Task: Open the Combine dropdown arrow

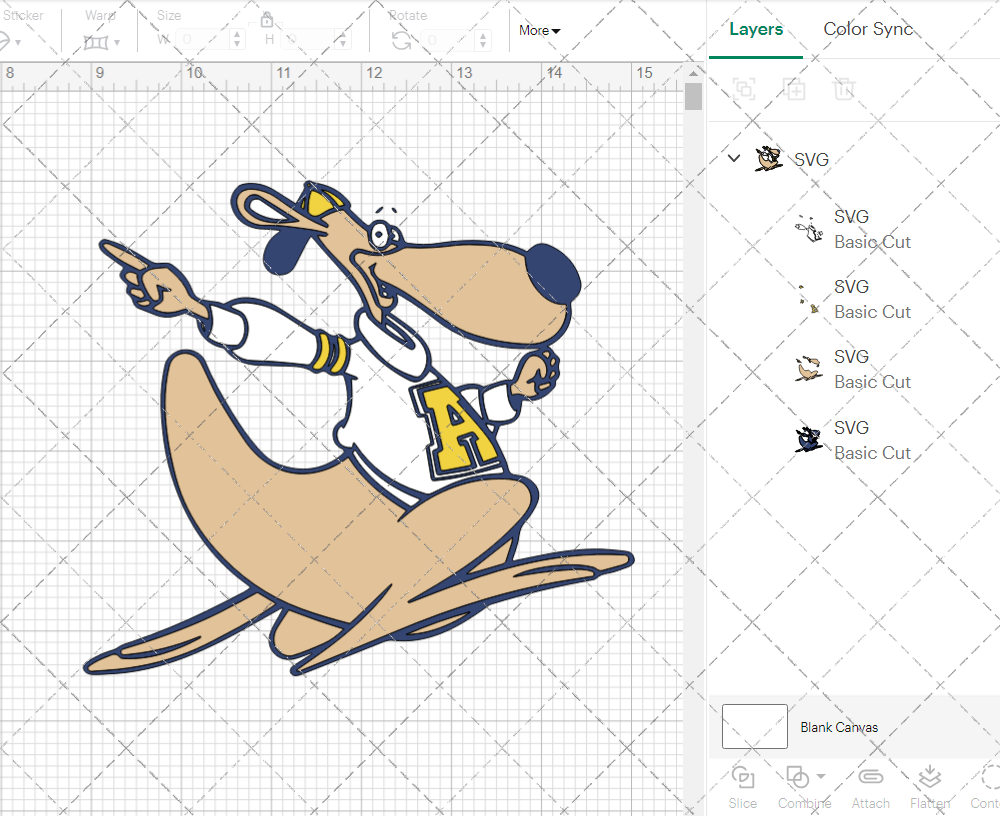Action: 821,776
